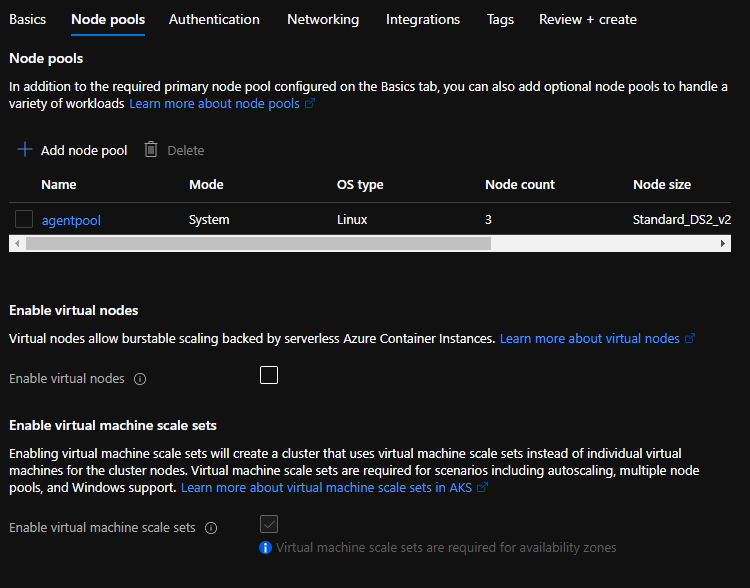Click info icon beside Enable virtual machine scale sets
The height and width of the screenshot is (588, 750).
pyautogui.click(x=211, y=528)
